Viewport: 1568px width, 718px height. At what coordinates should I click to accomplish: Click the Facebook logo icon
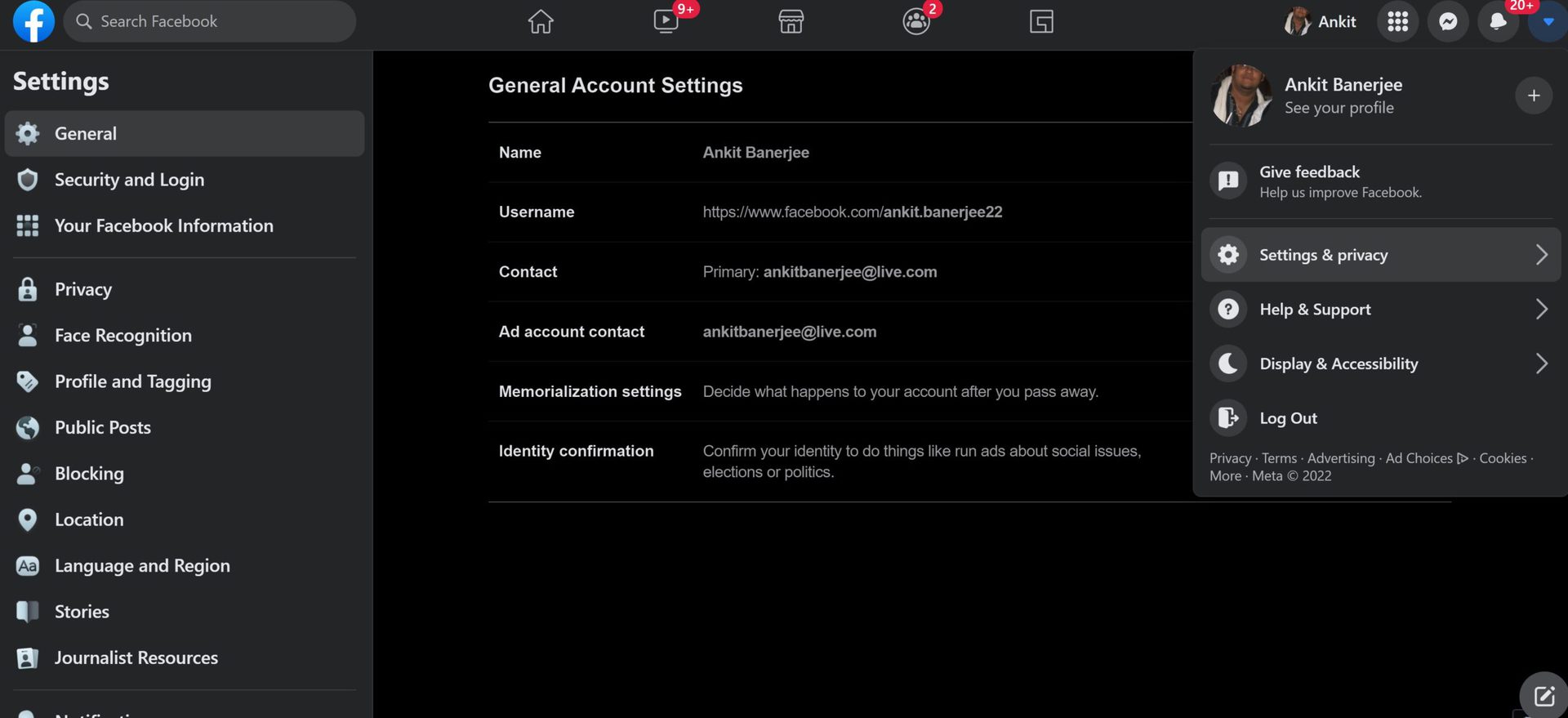coord(33,21)
